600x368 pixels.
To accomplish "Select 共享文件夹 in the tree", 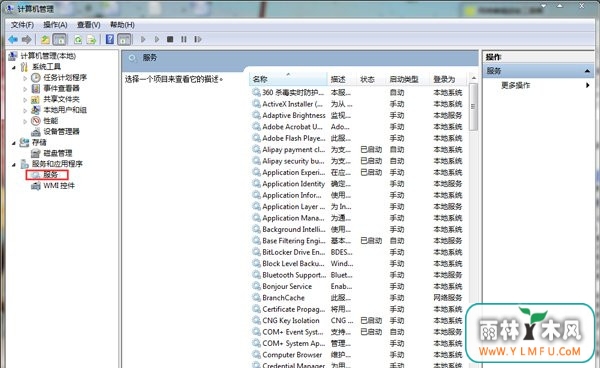I will tap(61, 99).
